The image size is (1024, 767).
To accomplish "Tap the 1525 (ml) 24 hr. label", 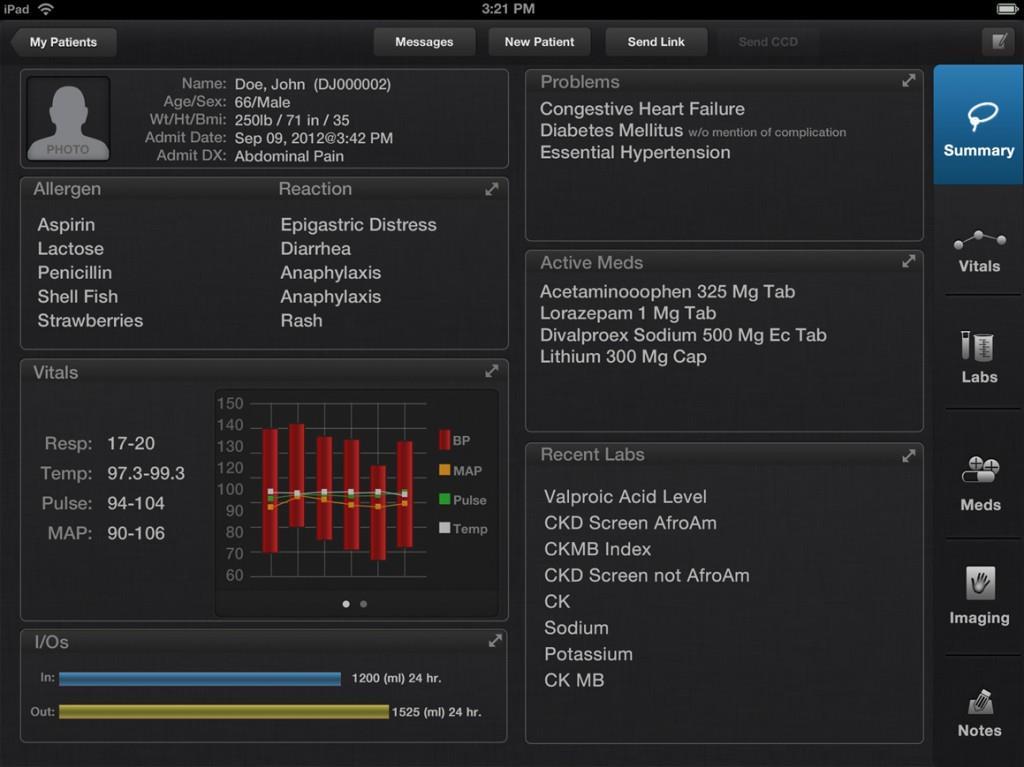I will tap(436, 712).
